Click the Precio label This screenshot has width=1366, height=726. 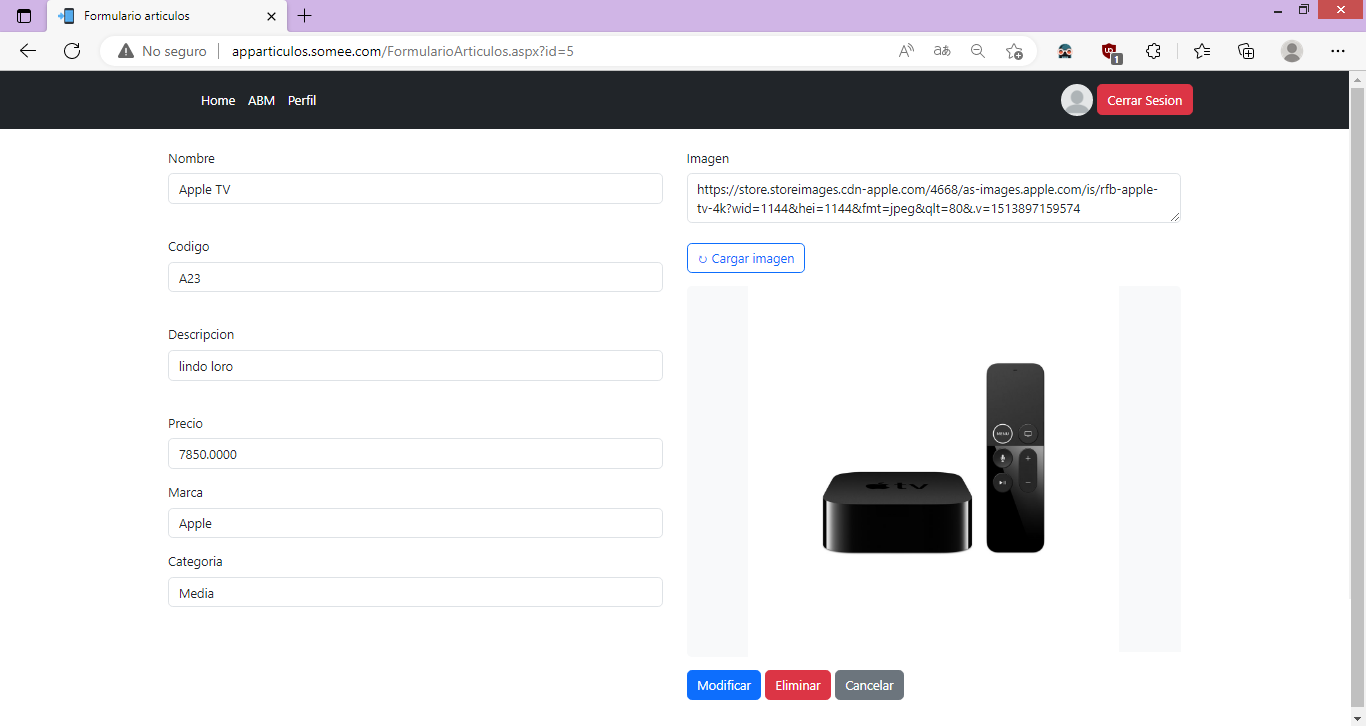[185, 423]
